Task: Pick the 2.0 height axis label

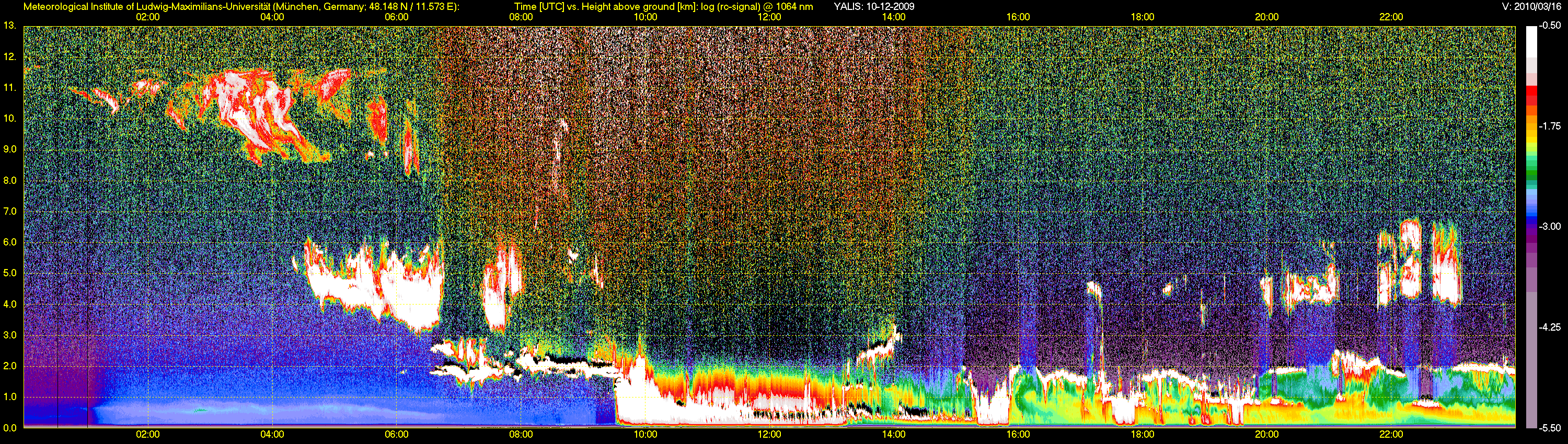Action: click(x=9, y=366)
